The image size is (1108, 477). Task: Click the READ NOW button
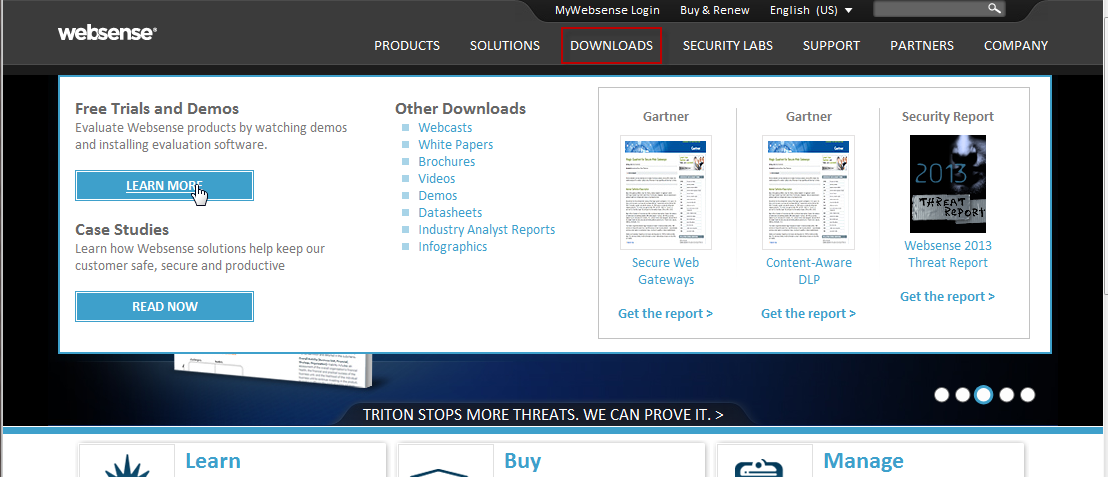pos(165,307)
